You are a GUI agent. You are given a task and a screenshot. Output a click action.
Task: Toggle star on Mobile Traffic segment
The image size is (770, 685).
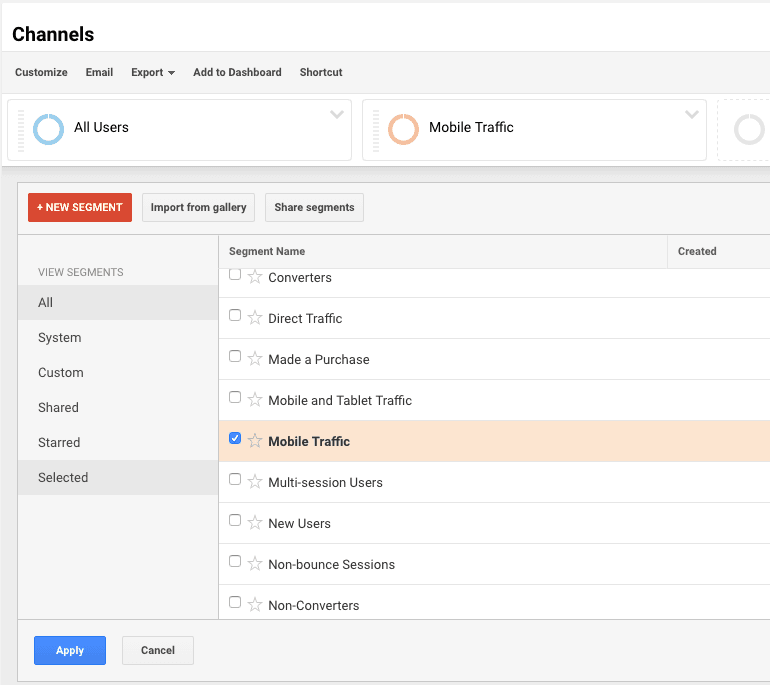(x=255, y=441)
